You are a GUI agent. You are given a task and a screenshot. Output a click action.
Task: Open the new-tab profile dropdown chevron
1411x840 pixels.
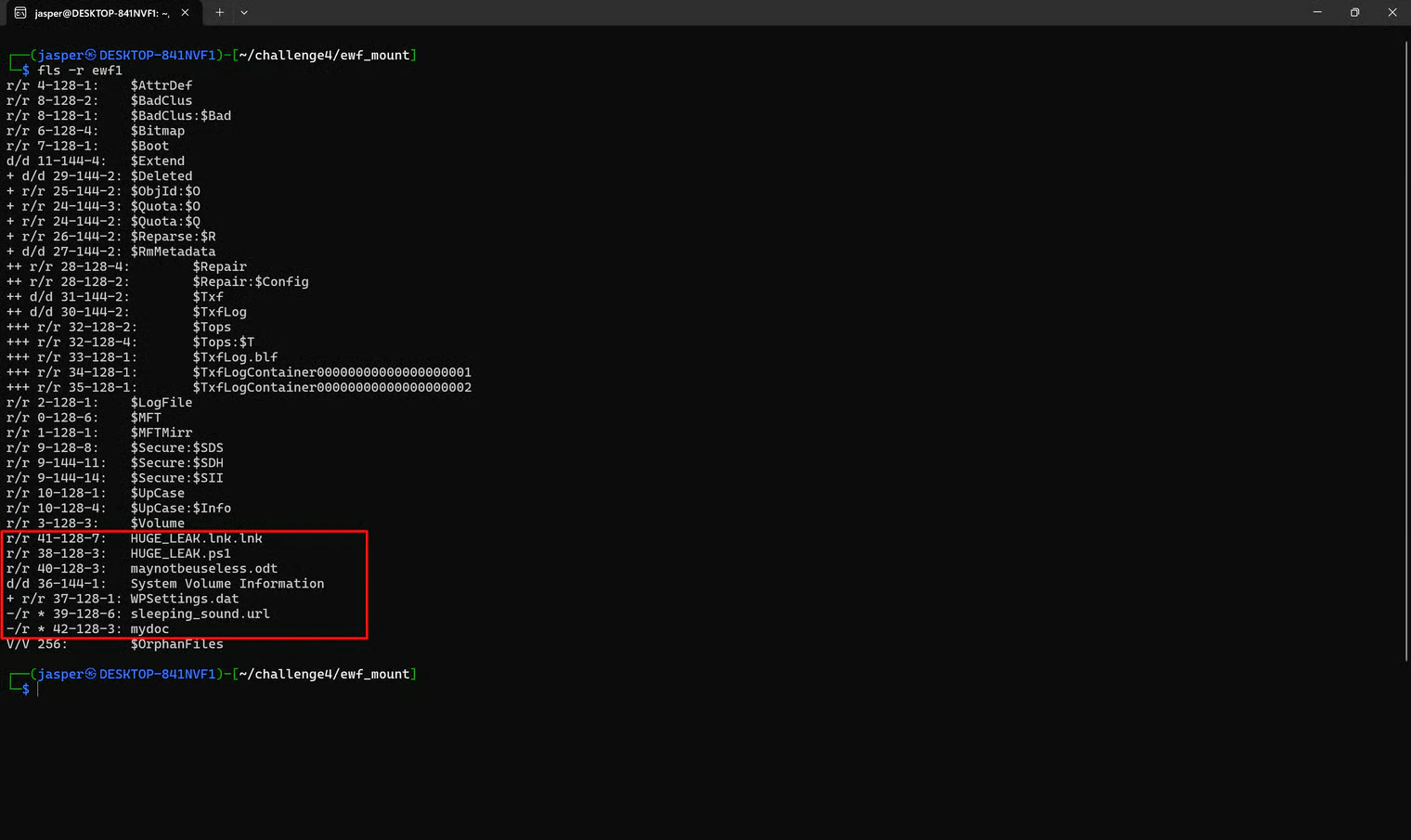244,13
